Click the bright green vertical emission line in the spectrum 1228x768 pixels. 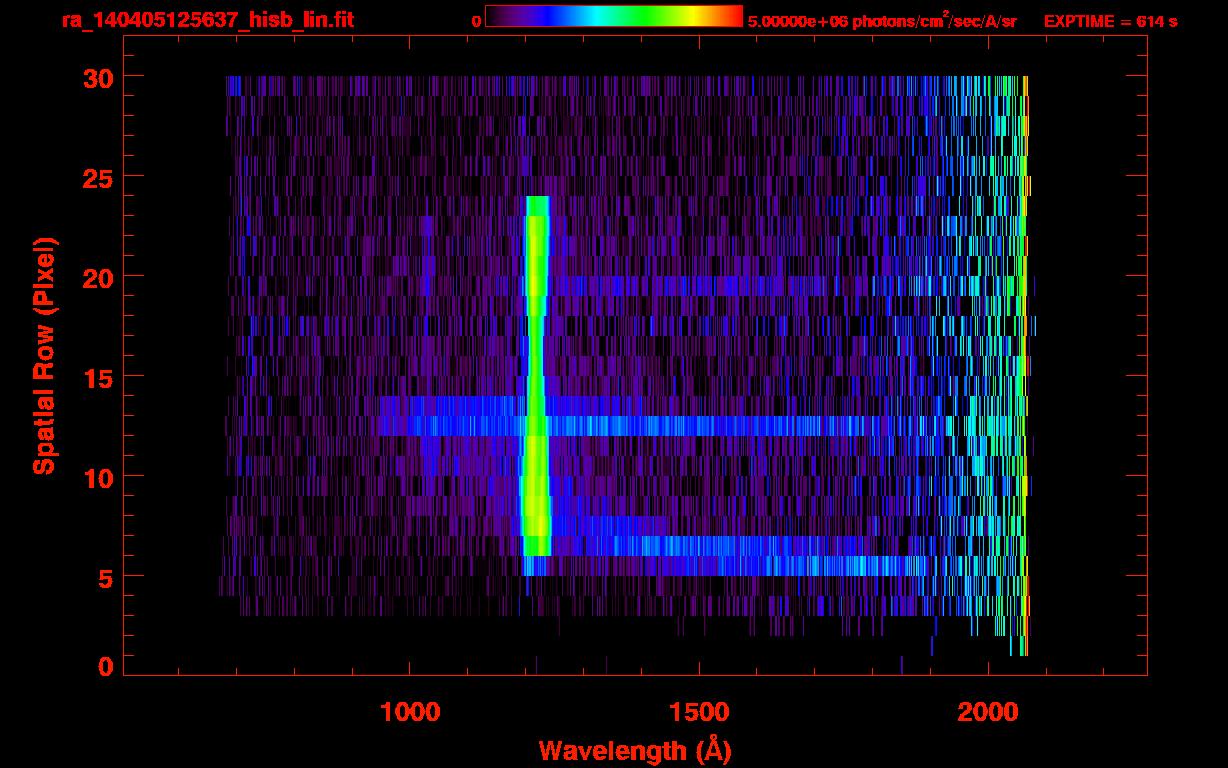click(x=536, y=375)
